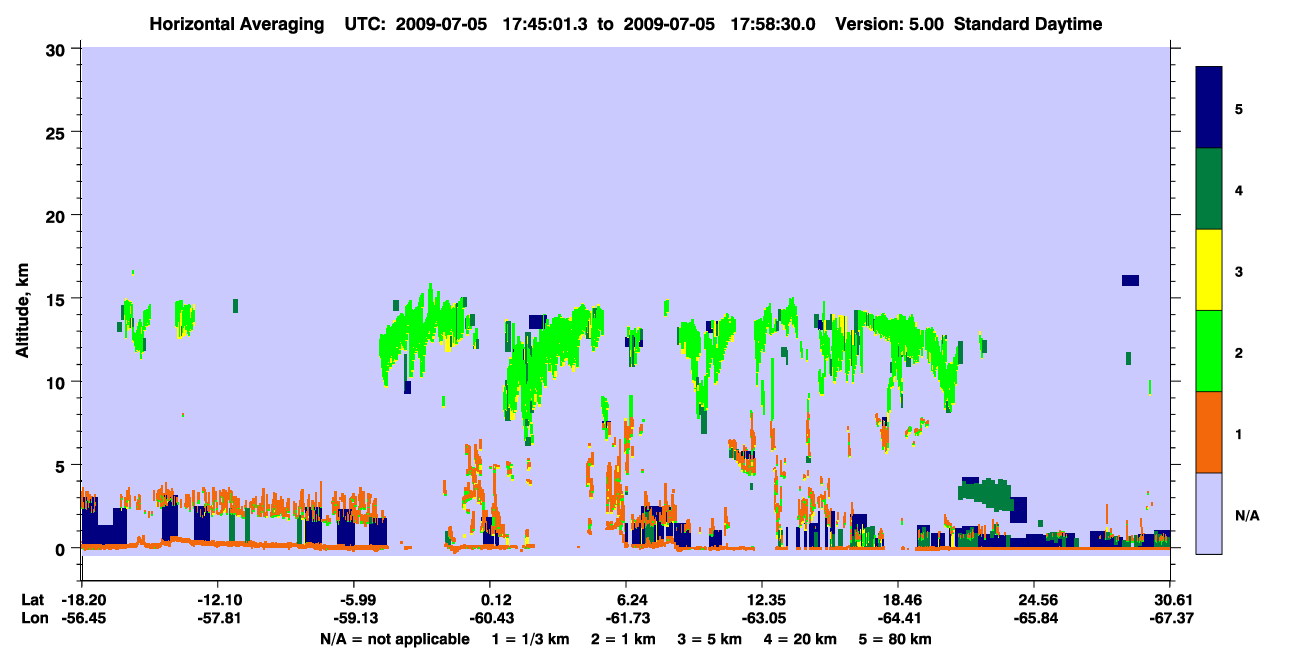The width and height of the screenshot is (1300, 667).
Task: Click the y-axis tick label 20
Action: point(58,216)
